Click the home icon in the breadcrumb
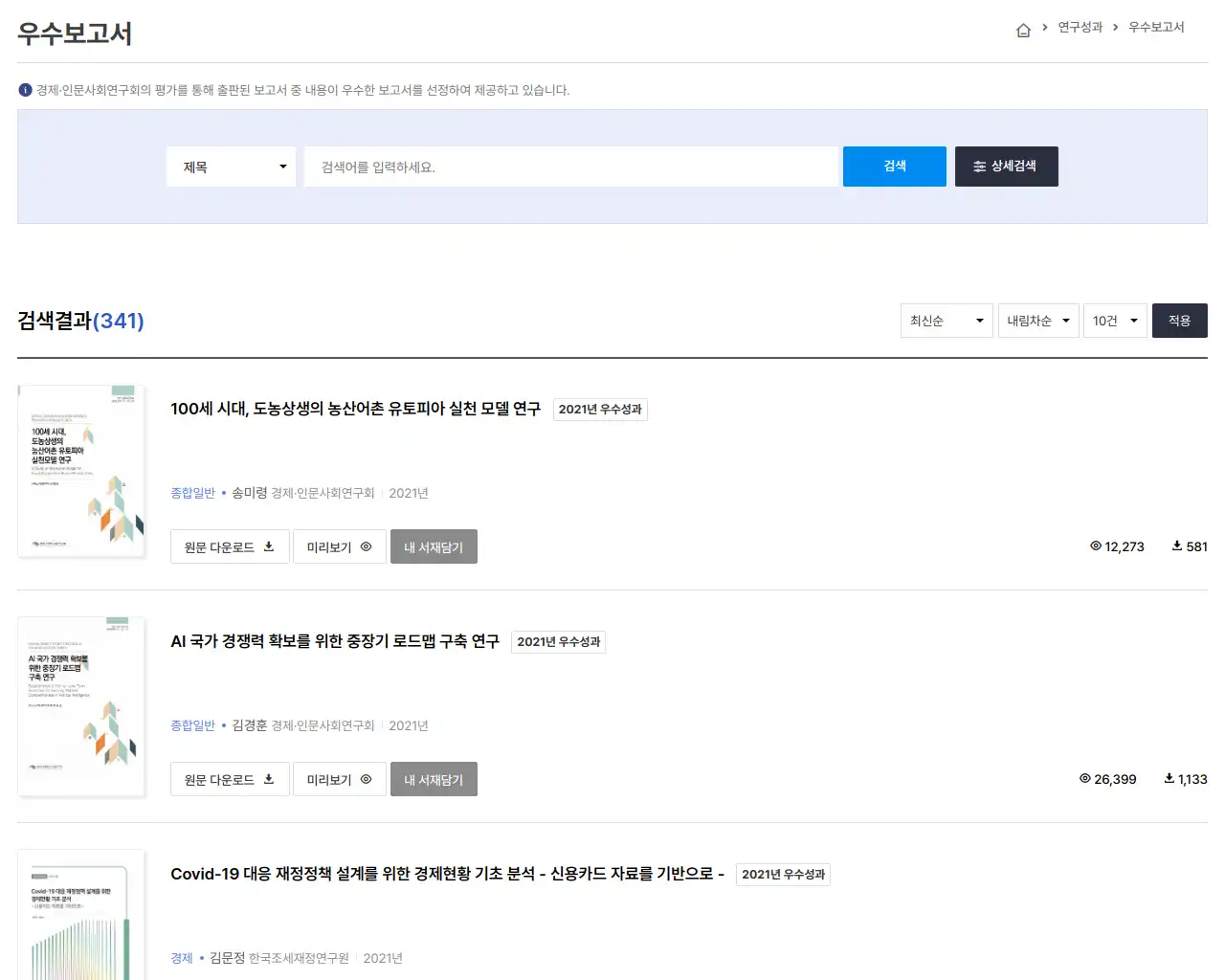 point(1023,29)
